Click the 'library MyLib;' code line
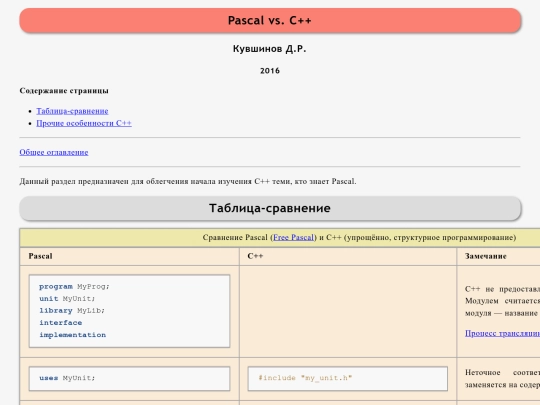The height and width of the screenshot is (405, 540). tap(72, 311)
